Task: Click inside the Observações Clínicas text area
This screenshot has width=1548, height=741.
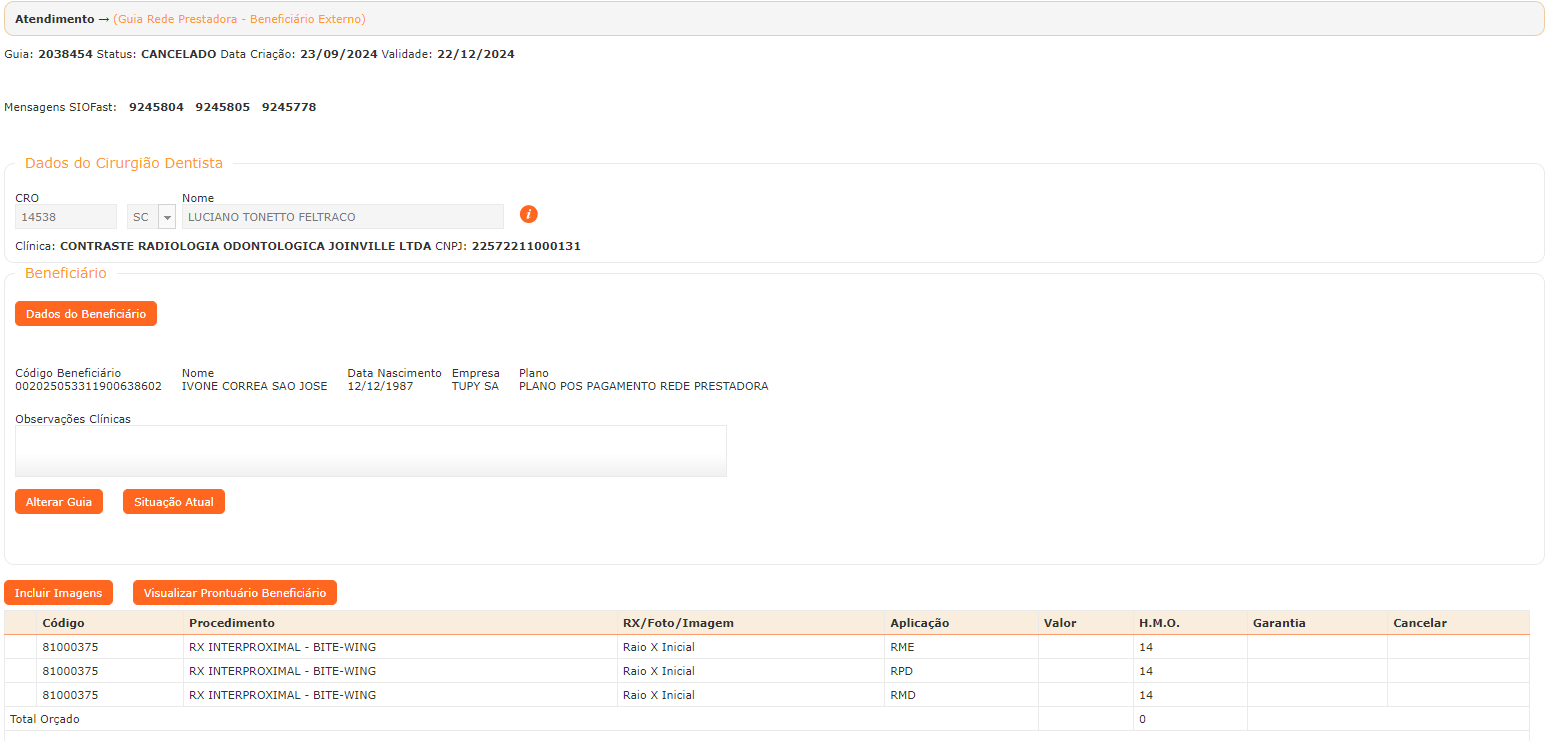Action: pyautogui.click(x=370, y=451)
